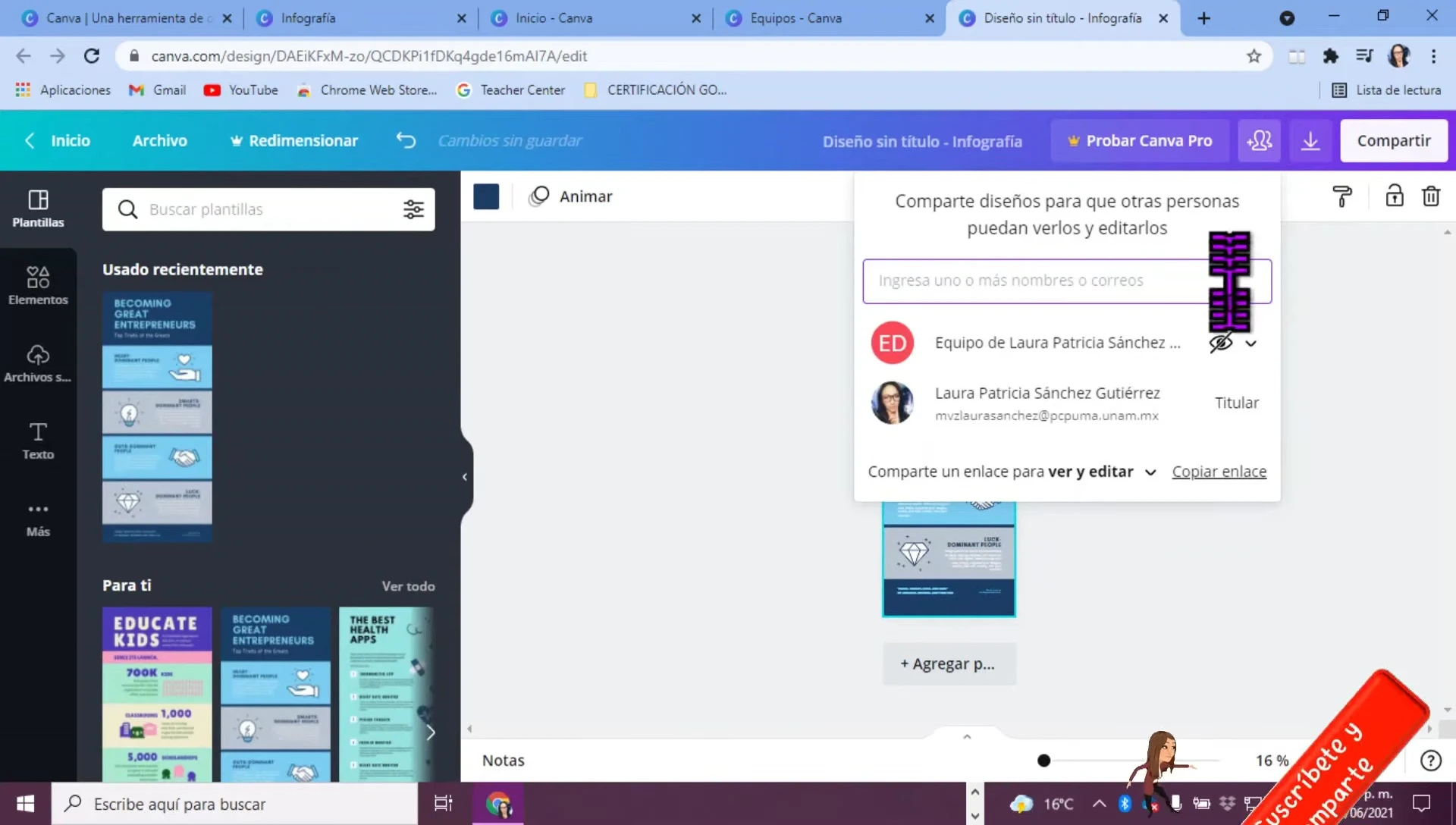Click the Copiar enlace link

point(1219,472)
